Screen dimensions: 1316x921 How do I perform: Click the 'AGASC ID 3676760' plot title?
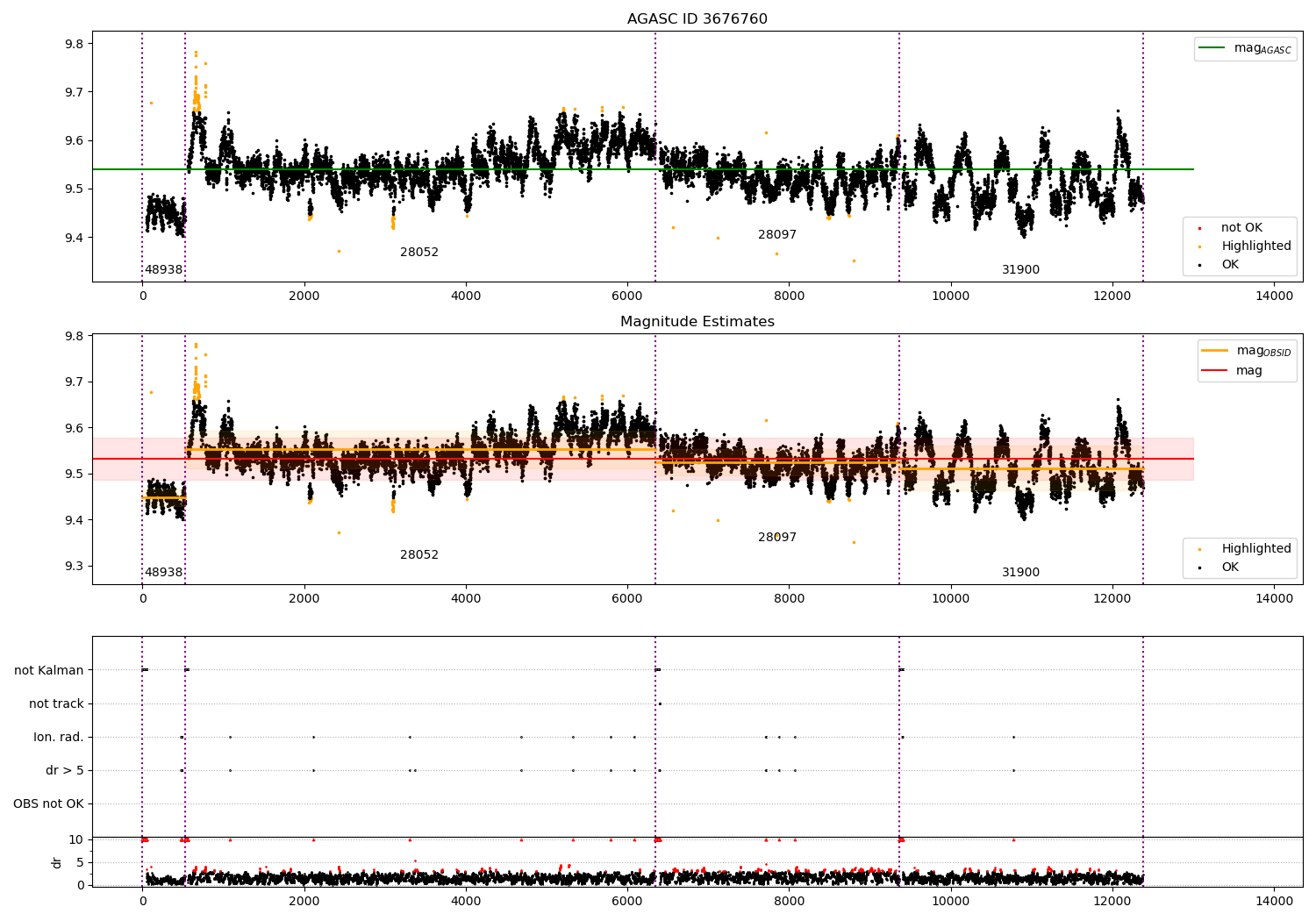point(697,18)
